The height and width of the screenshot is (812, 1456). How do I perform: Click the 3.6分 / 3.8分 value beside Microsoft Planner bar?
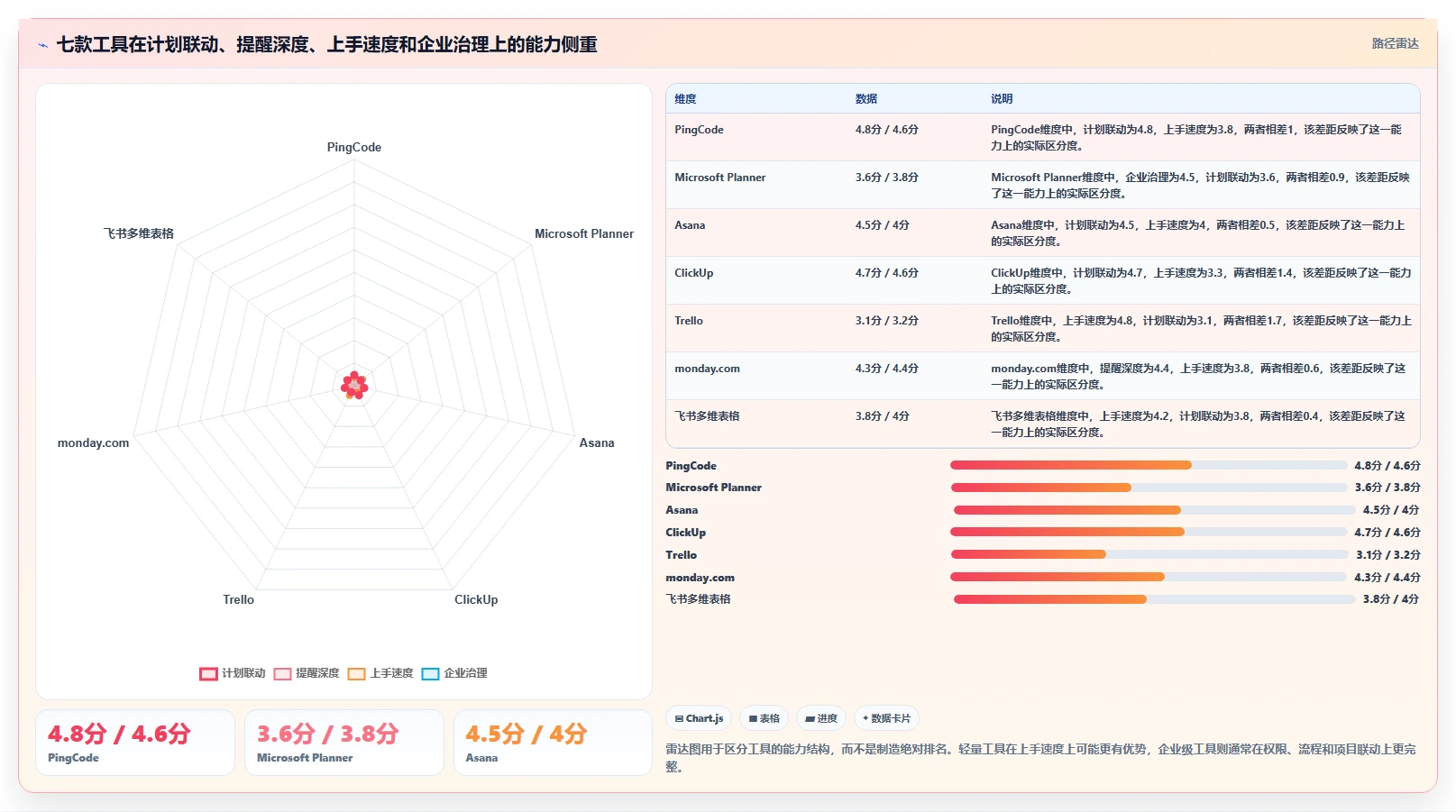[1387, 488]
